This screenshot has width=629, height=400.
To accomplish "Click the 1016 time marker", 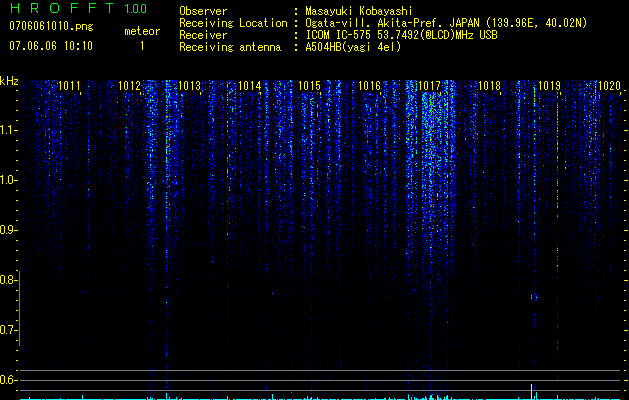I will (369, 86).
